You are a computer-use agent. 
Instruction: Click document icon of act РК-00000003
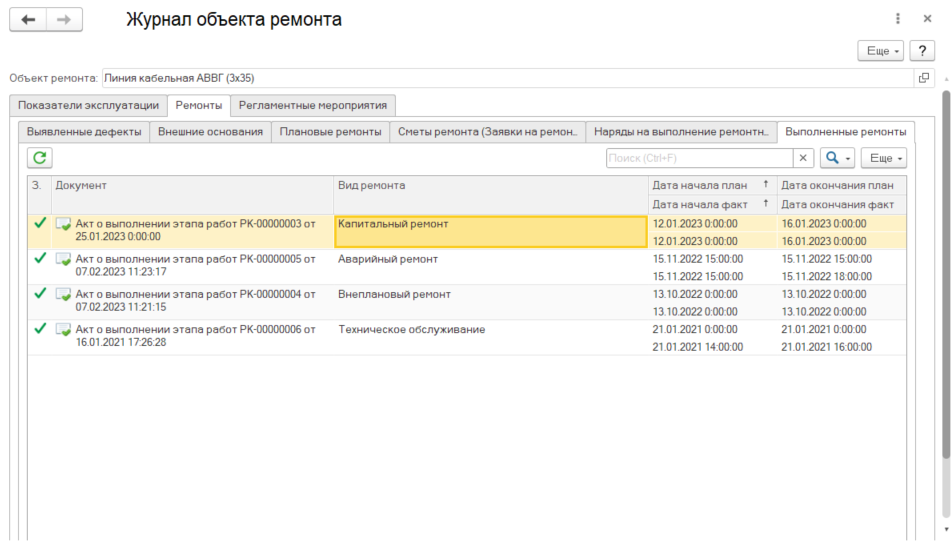(63, 224)
